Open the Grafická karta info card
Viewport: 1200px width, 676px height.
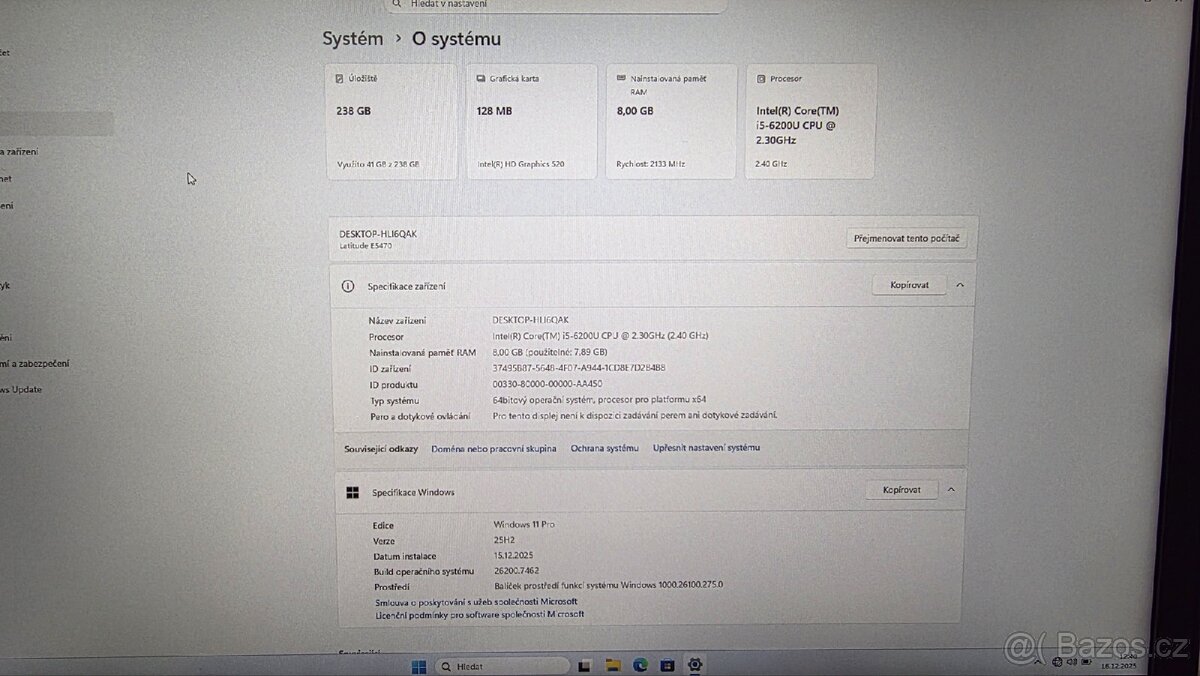pos(531,120)
